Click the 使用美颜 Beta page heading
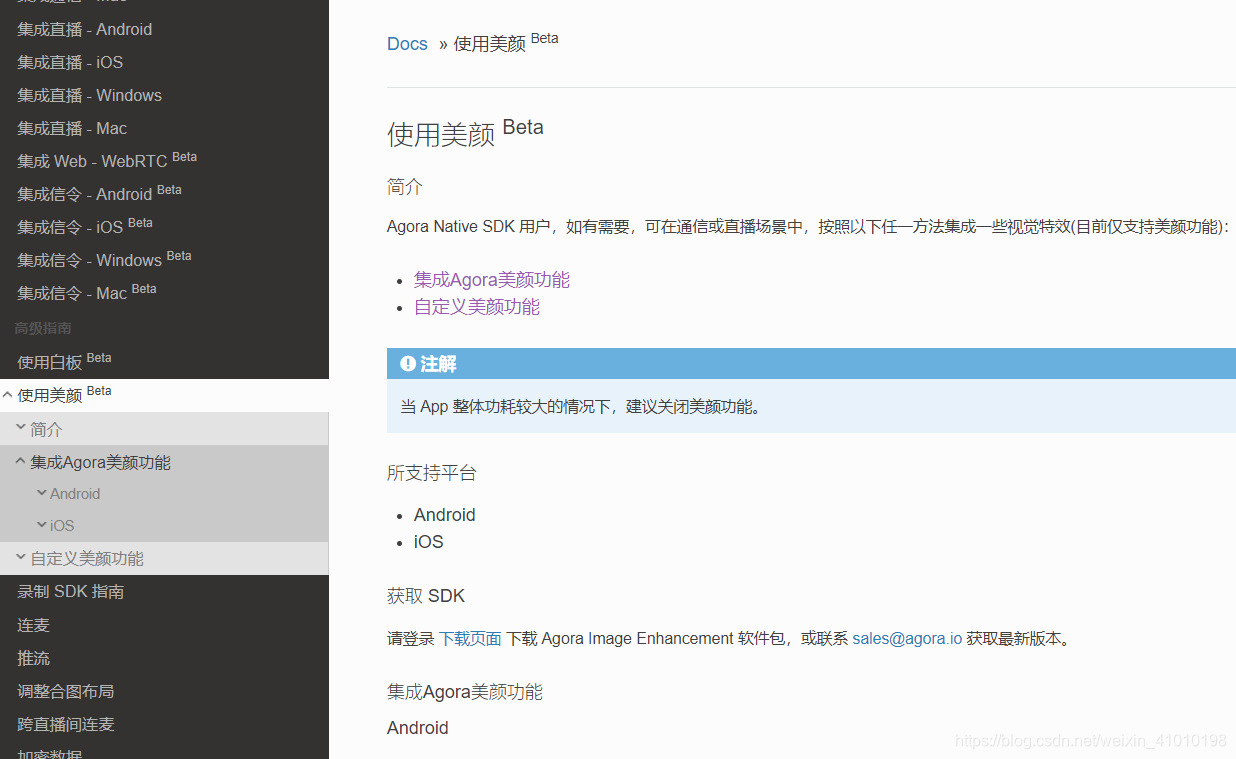The image size is (1236, 759). click(x=465, y=133)
